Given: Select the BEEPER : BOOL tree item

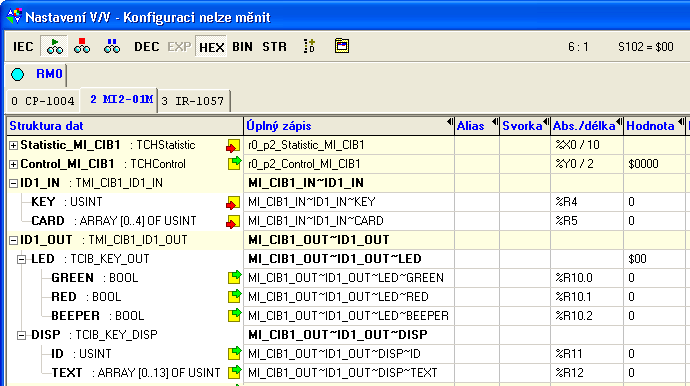Looking at the screenshot, I should [98, 316].
